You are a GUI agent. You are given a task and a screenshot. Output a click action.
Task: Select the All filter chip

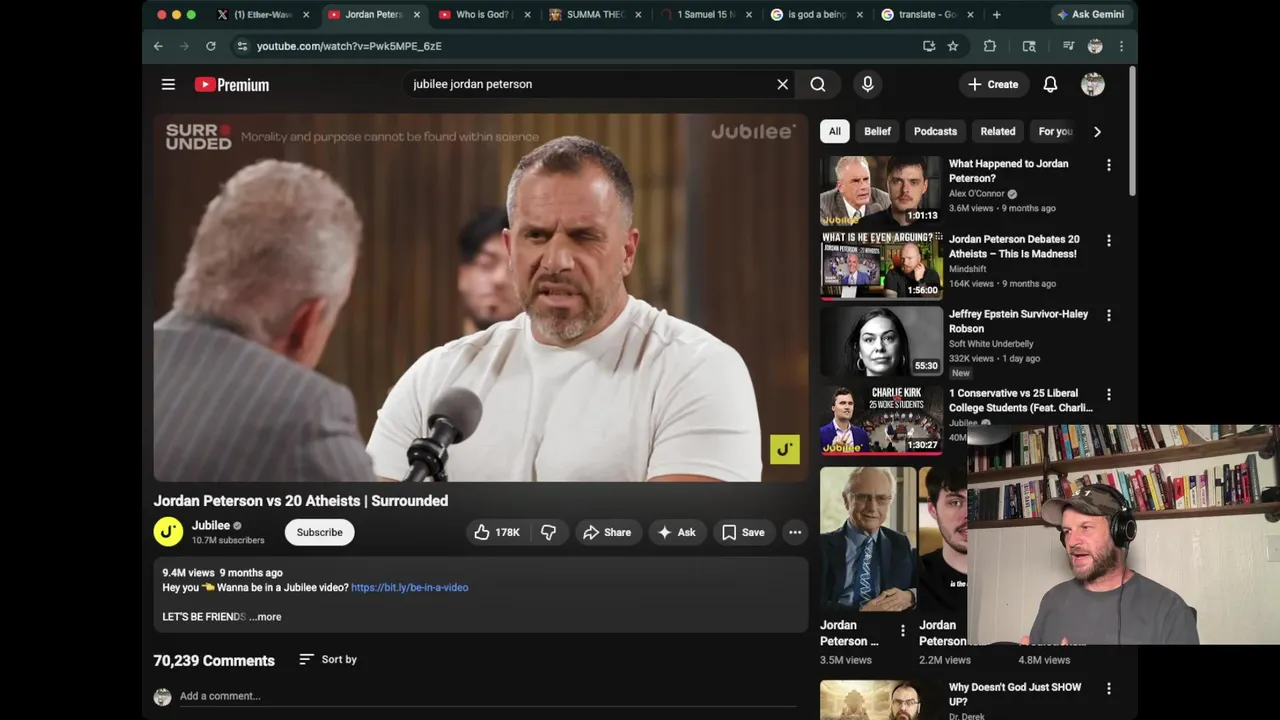point(834,131)
